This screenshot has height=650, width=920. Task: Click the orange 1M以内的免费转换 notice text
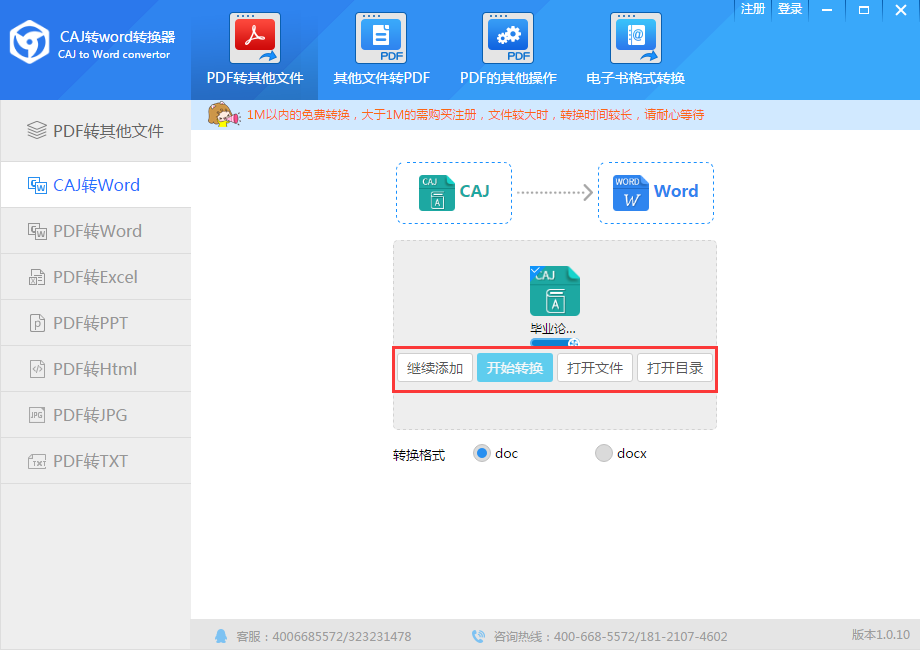pyautogui.click(x=475, y=115)
